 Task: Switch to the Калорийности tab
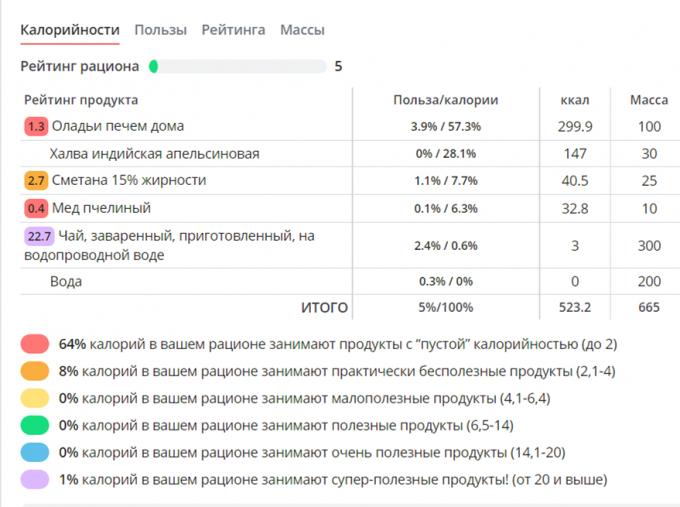pyautogui.click(x=70, y=30)
